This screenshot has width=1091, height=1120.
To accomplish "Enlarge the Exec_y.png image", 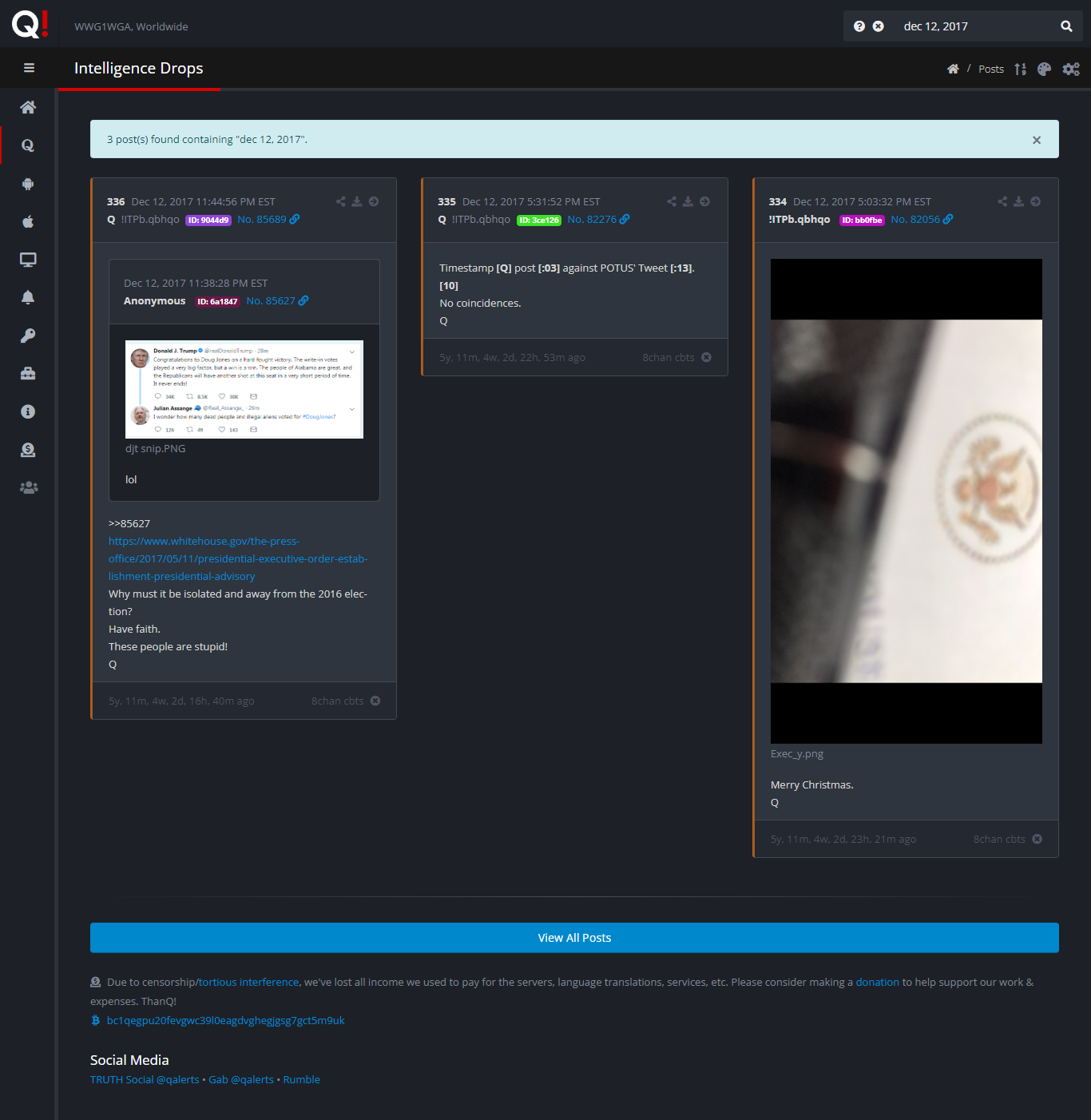I will 907,501.
